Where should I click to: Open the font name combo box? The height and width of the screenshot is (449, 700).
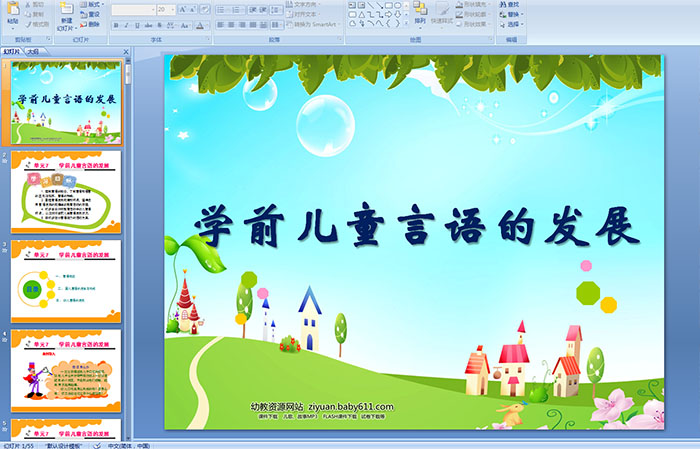133,9
